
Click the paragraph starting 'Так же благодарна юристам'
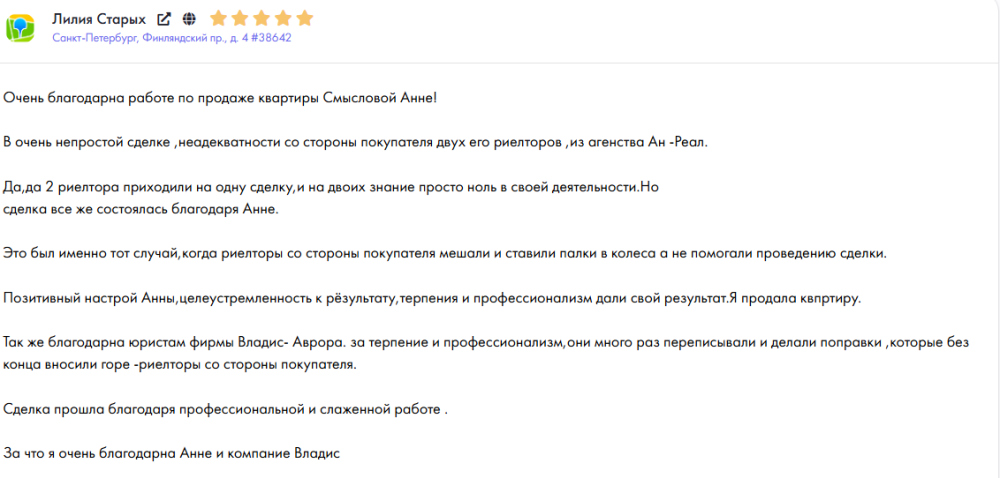[487, 354]
